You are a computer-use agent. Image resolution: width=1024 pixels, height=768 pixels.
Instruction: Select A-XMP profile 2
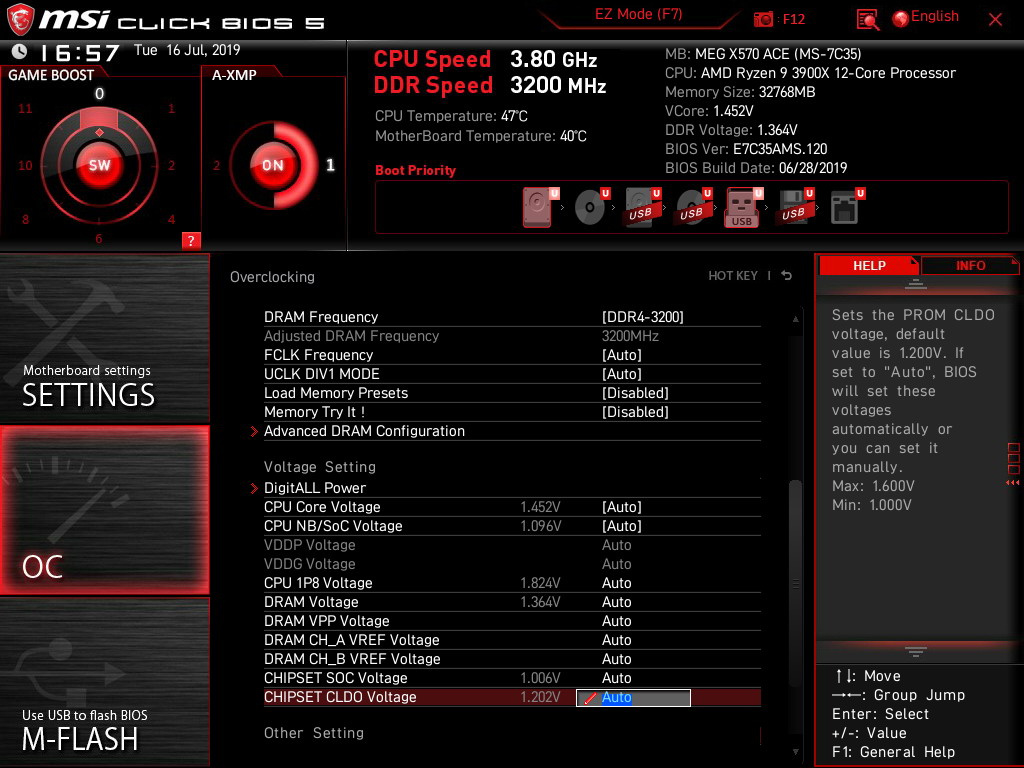[216, 165]
